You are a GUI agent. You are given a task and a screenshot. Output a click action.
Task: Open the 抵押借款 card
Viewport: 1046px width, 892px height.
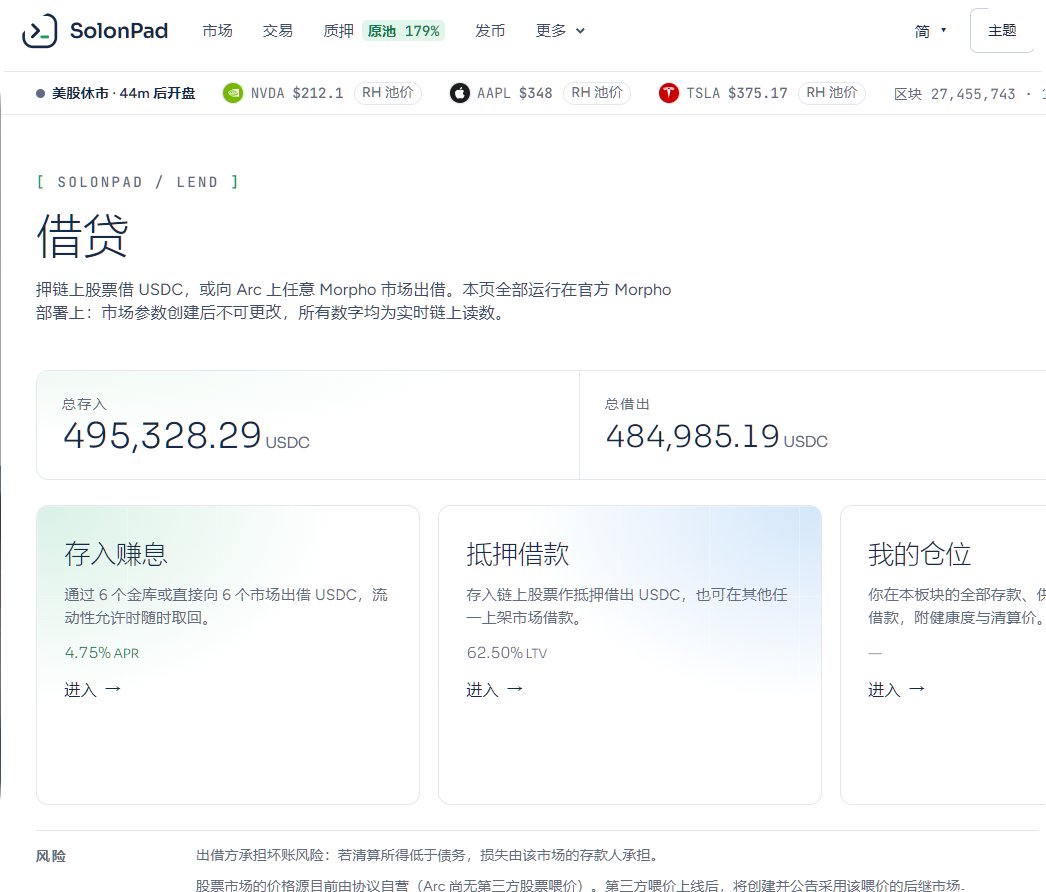[x=630, y=654]
